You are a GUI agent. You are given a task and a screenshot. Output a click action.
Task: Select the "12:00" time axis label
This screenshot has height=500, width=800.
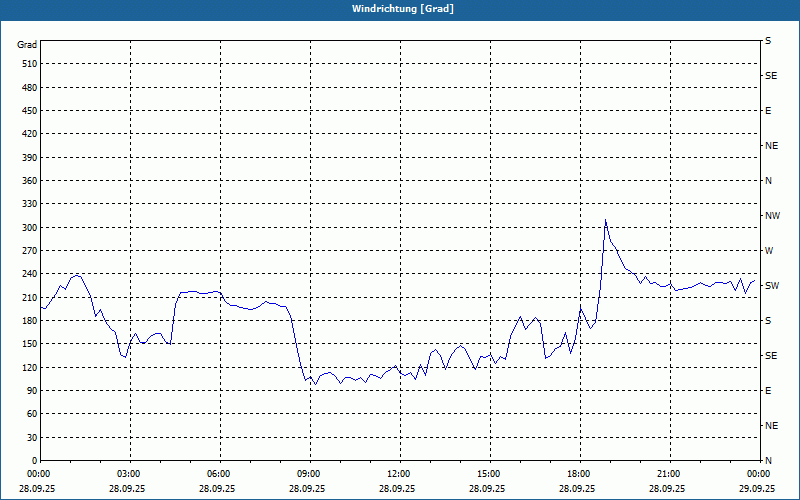(x=398, y=474)
